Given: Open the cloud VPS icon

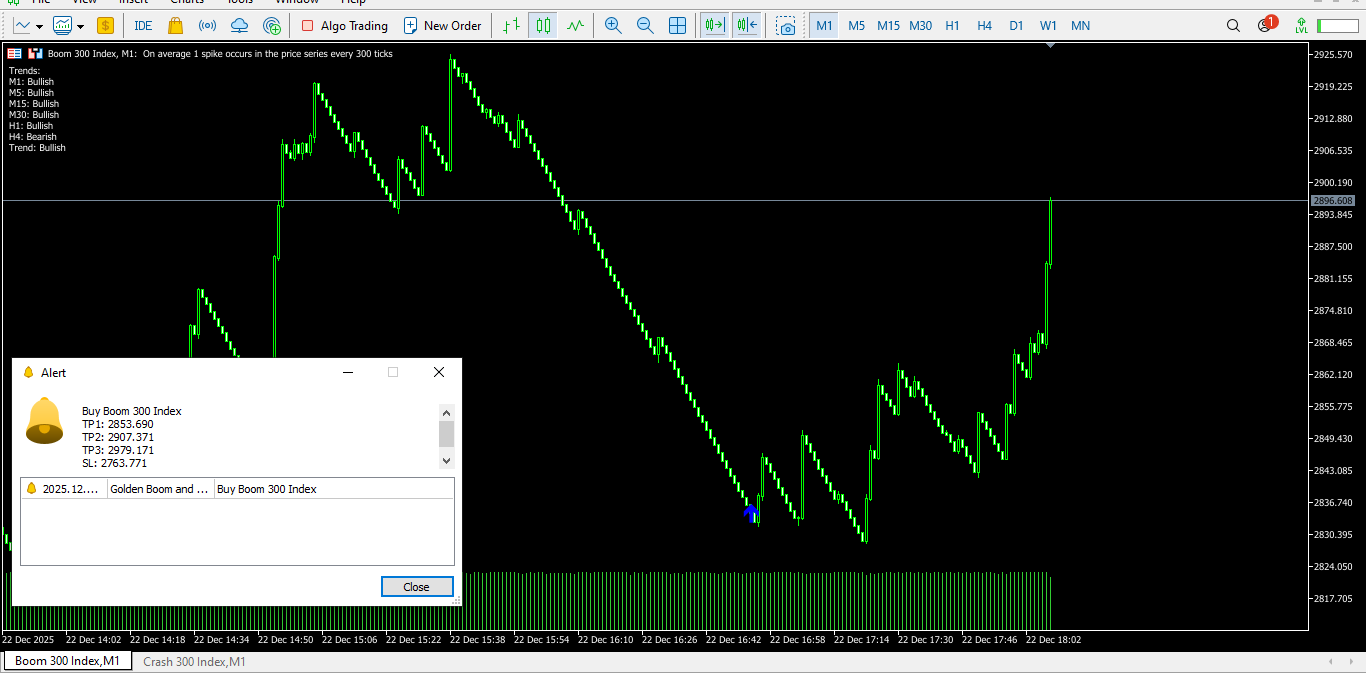Looking at the screenshot, I should (239, 26).
